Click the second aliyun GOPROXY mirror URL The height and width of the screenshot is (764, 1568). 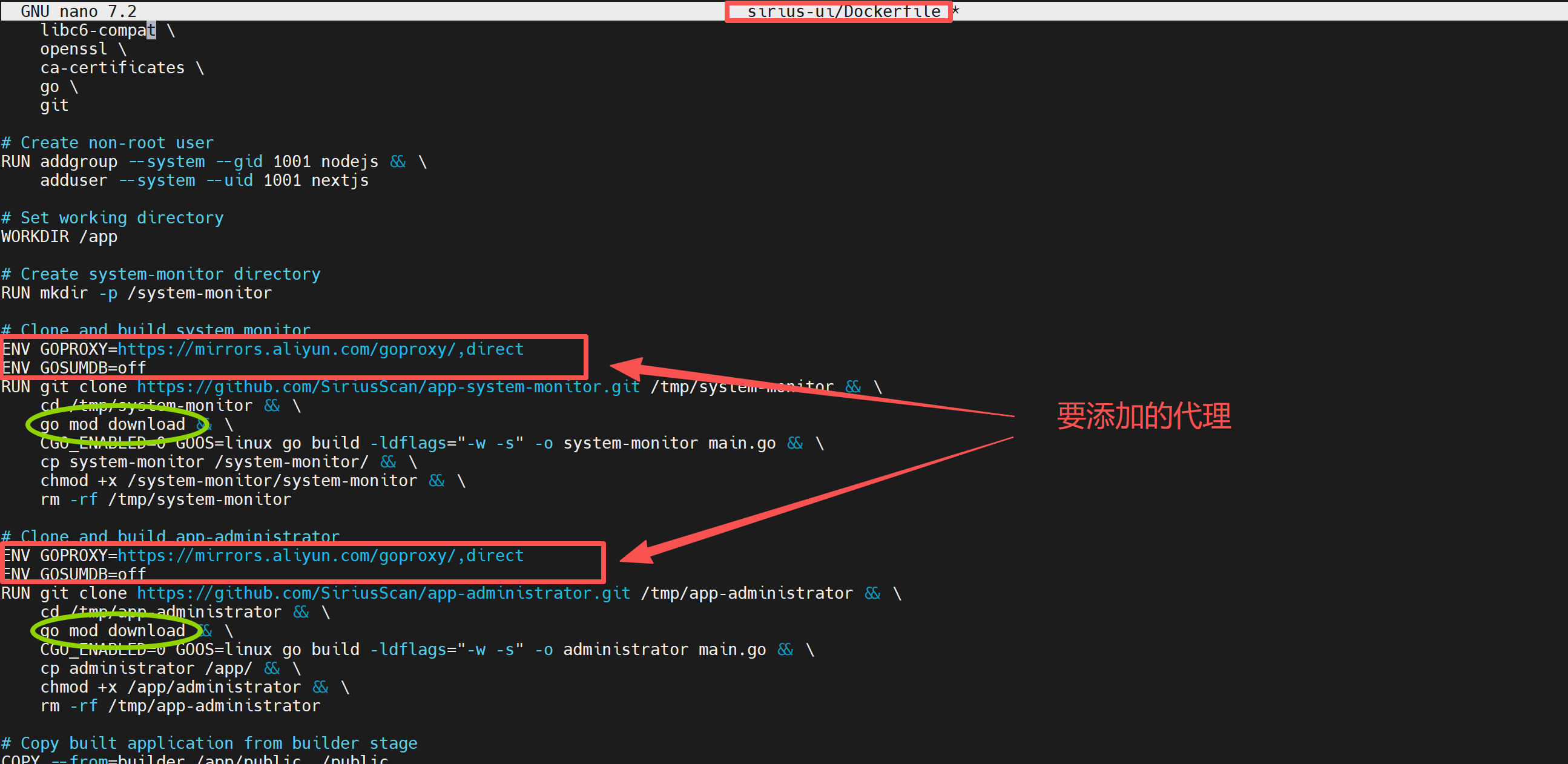coord(320,555)
